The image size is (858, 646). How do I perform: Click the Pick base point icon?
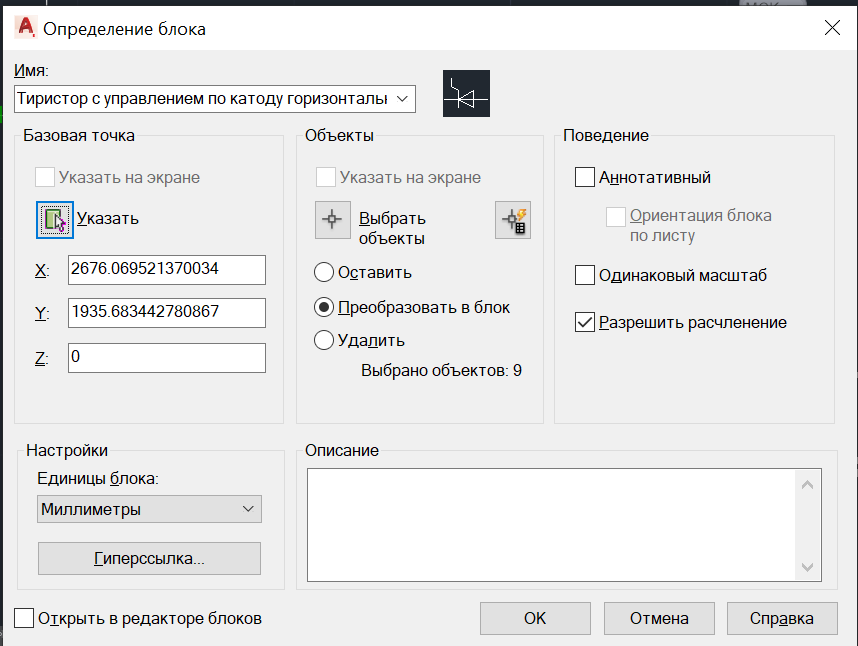click(x=55, y=219)
